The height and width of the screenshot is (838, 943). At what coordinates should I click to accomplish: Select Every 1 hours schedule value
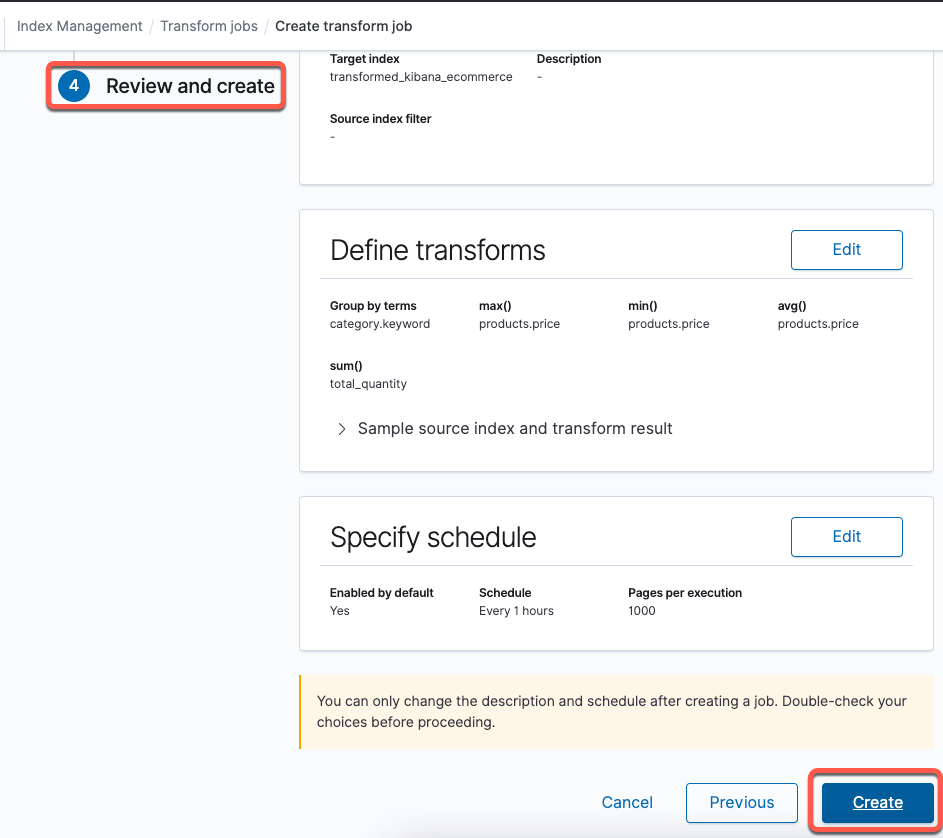516,611
